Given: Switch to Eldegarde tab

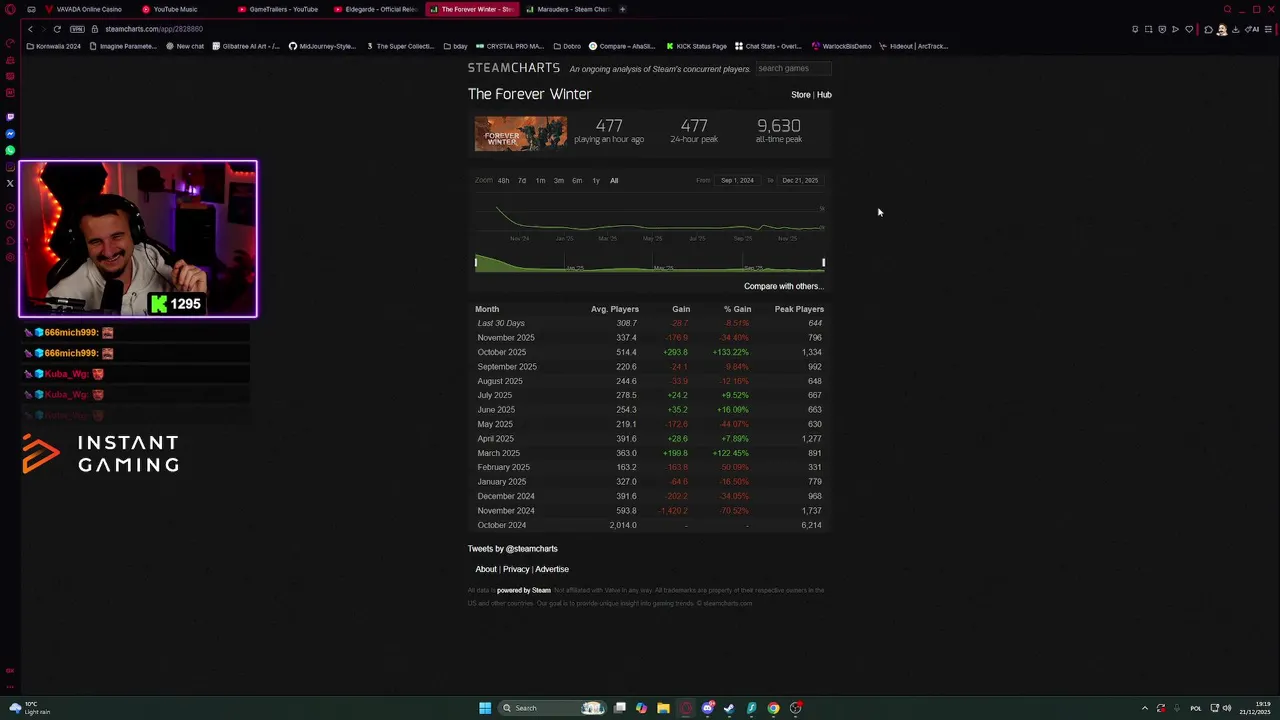Looking at the screenshot, I should pos(376,9).
